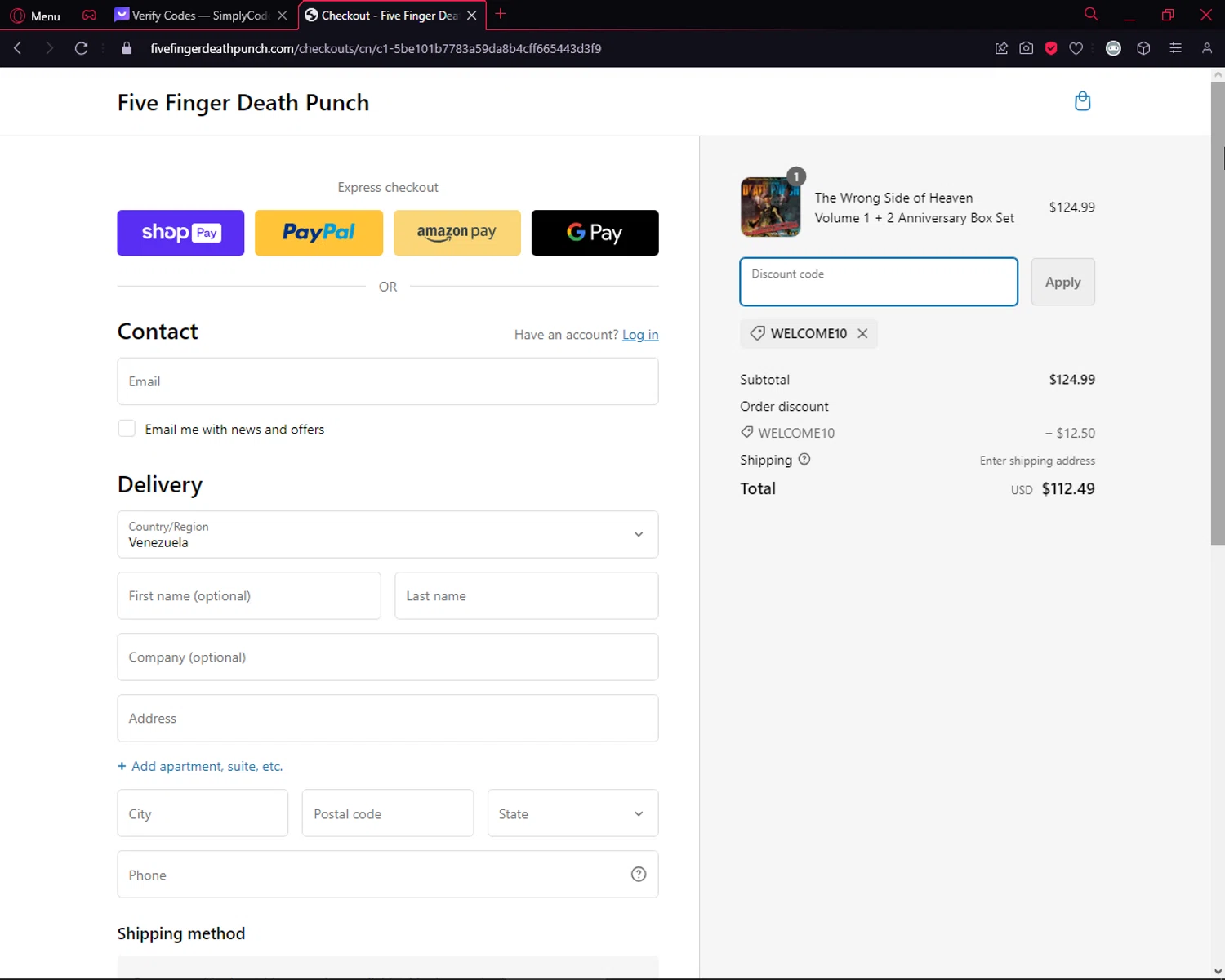1225x980 pixels.
Task: Click Add apartment, suite, etc. link
Action: (200, 766)
